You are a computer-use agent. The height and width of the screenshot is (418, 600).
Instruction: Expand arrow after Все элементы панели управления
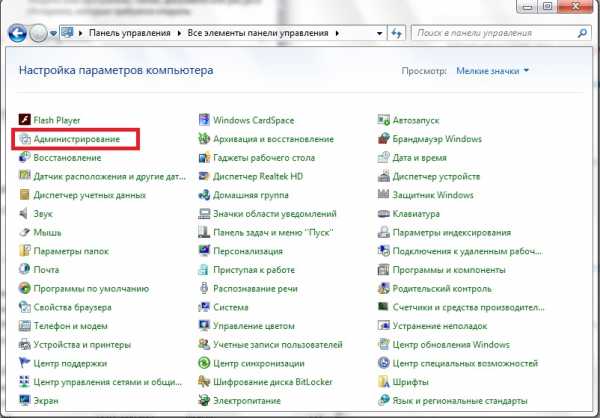[x=337, y=33]
